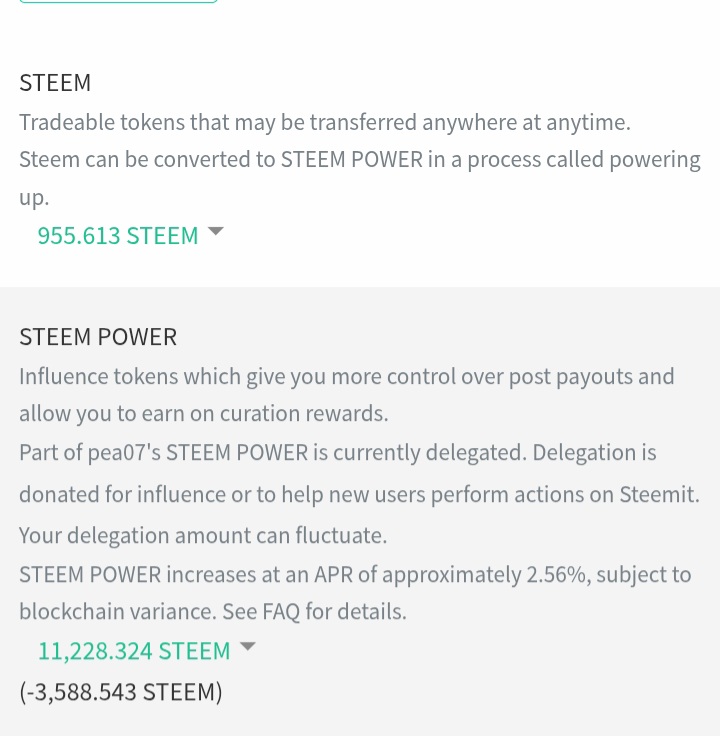The height and width of the screenshot is (736, 720).
Task: Select the STEEM section heading
Action: pos(55,83)
